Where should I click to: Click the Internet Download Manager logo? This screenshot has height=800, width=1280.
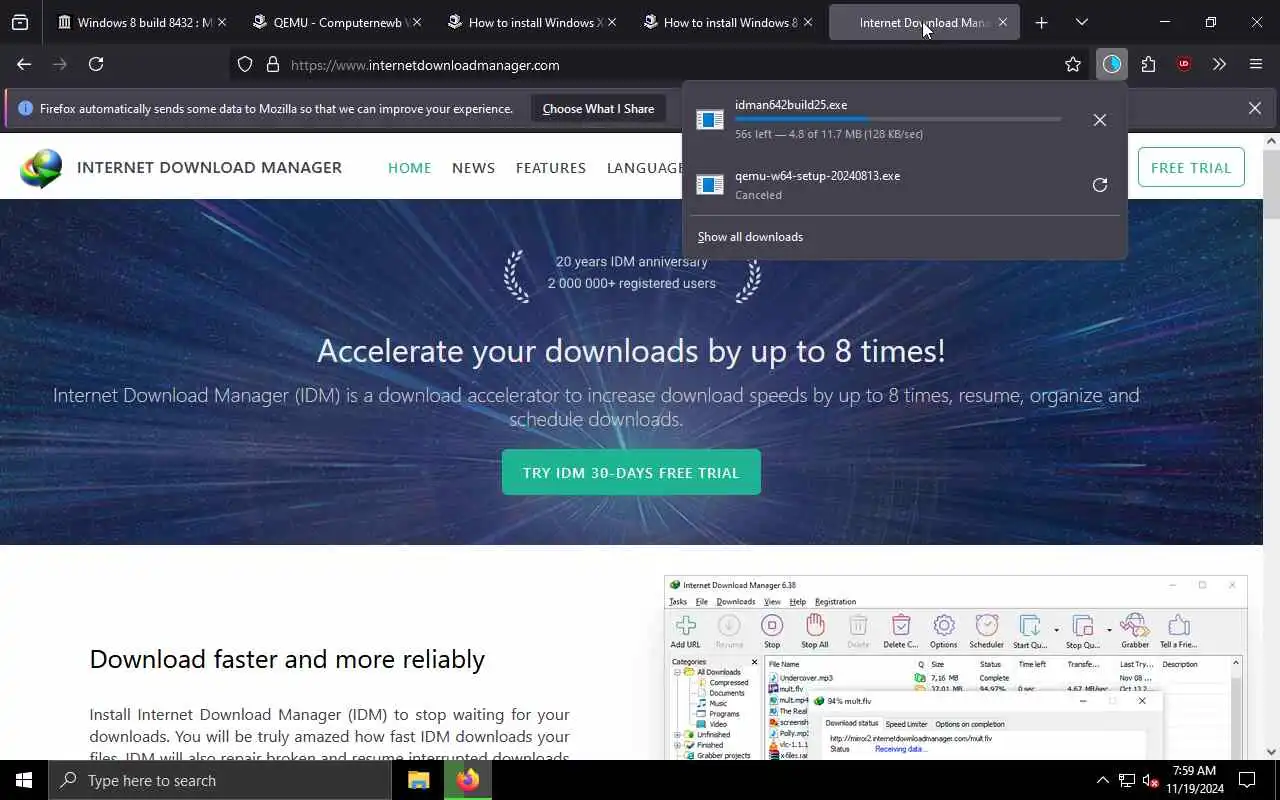(x=181, y=168)
